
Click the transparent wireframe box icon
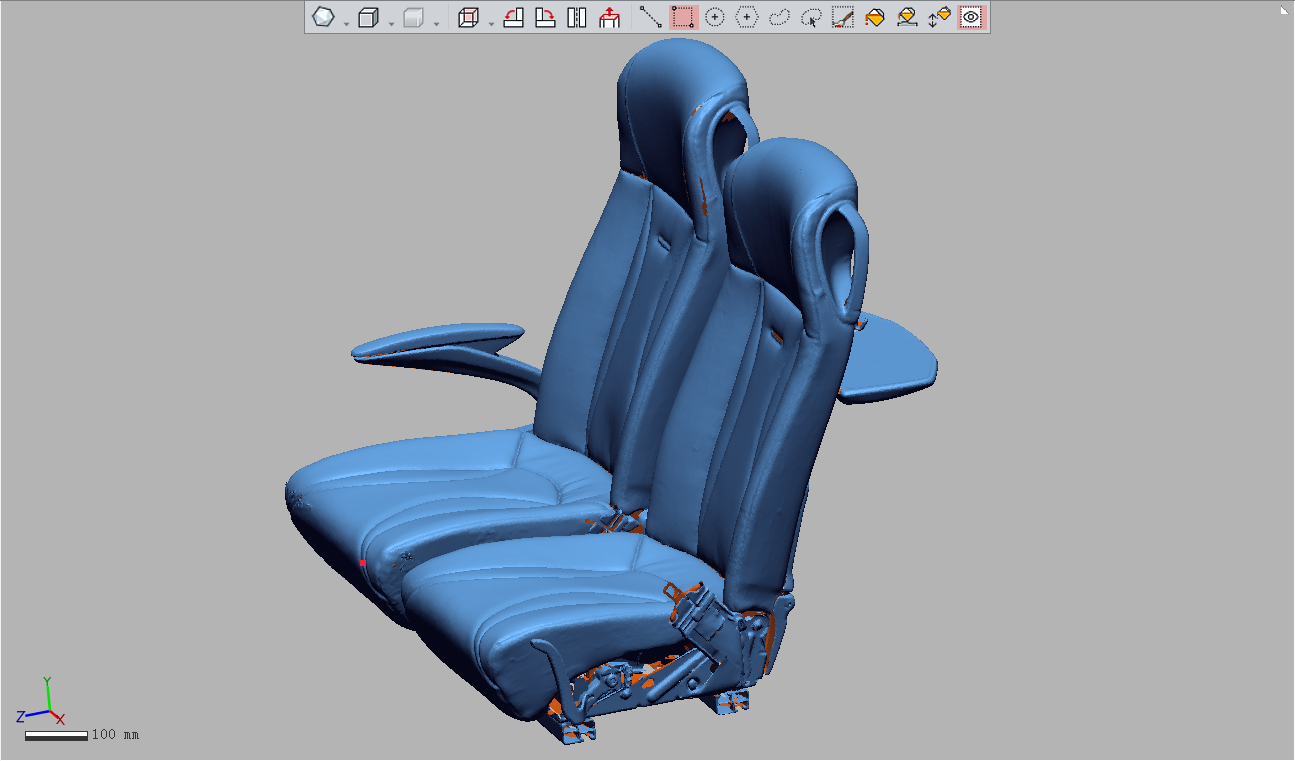(468, 17)
